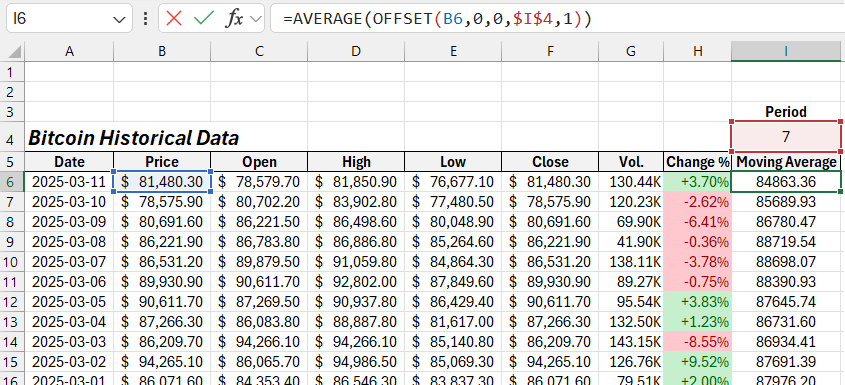Select open value 86,221.50
The width and height of the screenshot is (845, 385).
(259, 222)
